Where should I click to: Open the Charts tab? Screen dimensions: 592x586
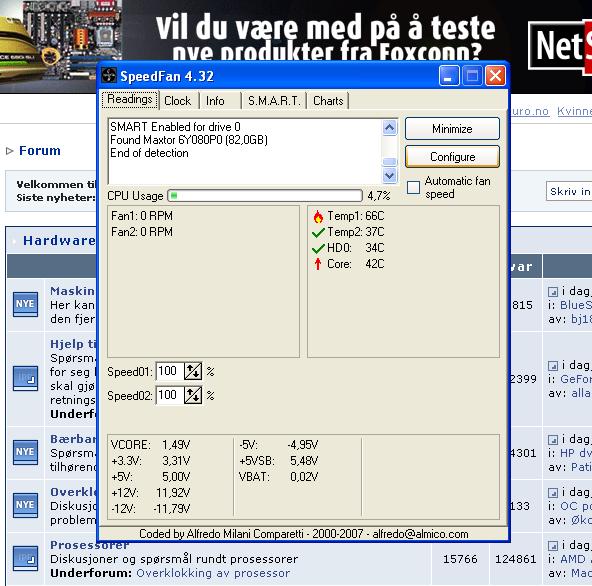tap(328, 101)
